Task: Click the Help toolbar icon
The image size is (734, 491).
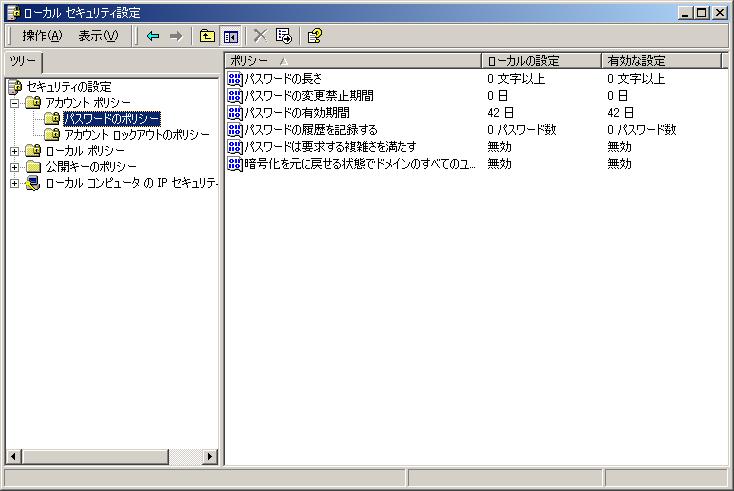Action: coord(314,36)
